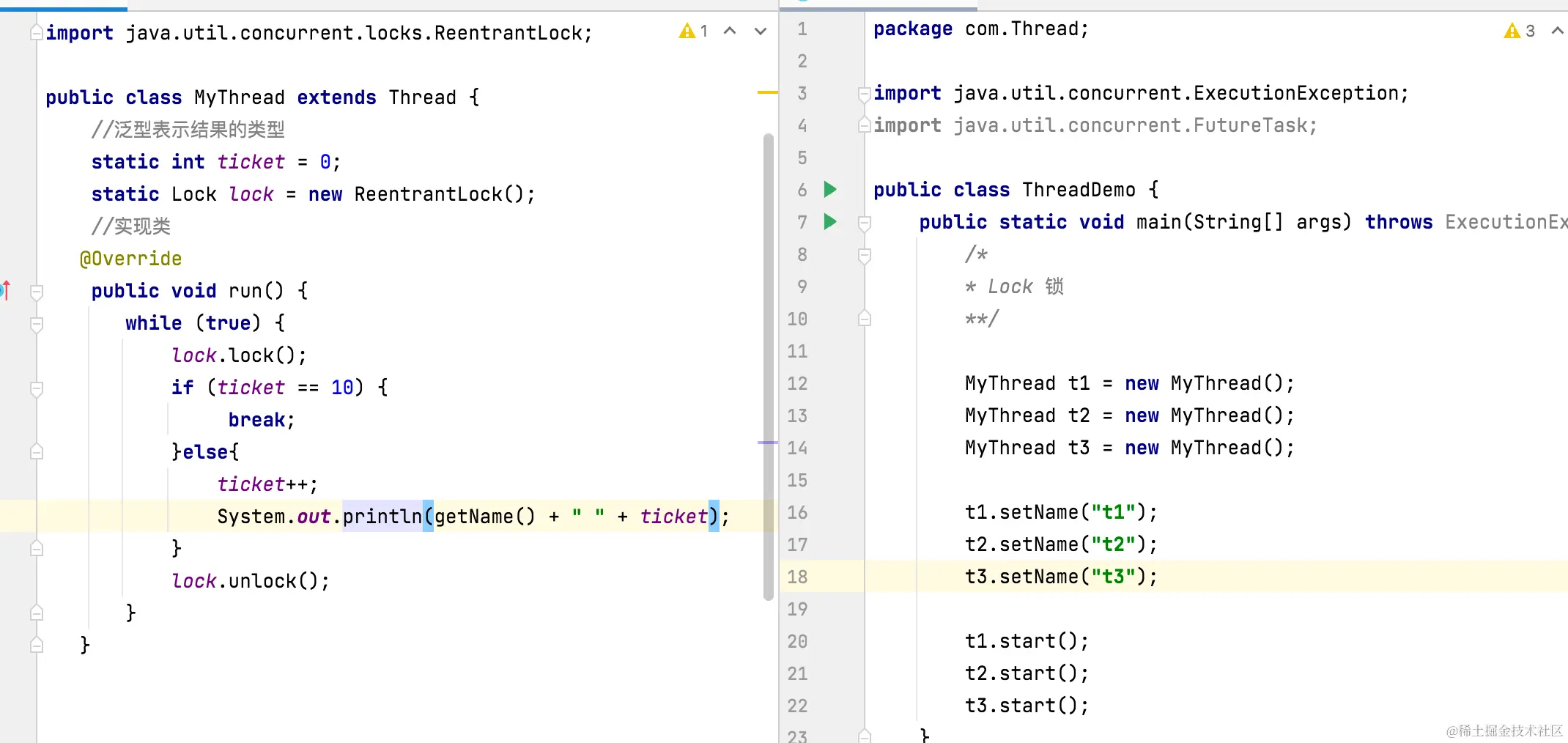Image resolution: width=1568 pixels, height=743 pixels.
Task: Collapse the fold marker beside 'while (true) {'
Action: click(37, 324)
